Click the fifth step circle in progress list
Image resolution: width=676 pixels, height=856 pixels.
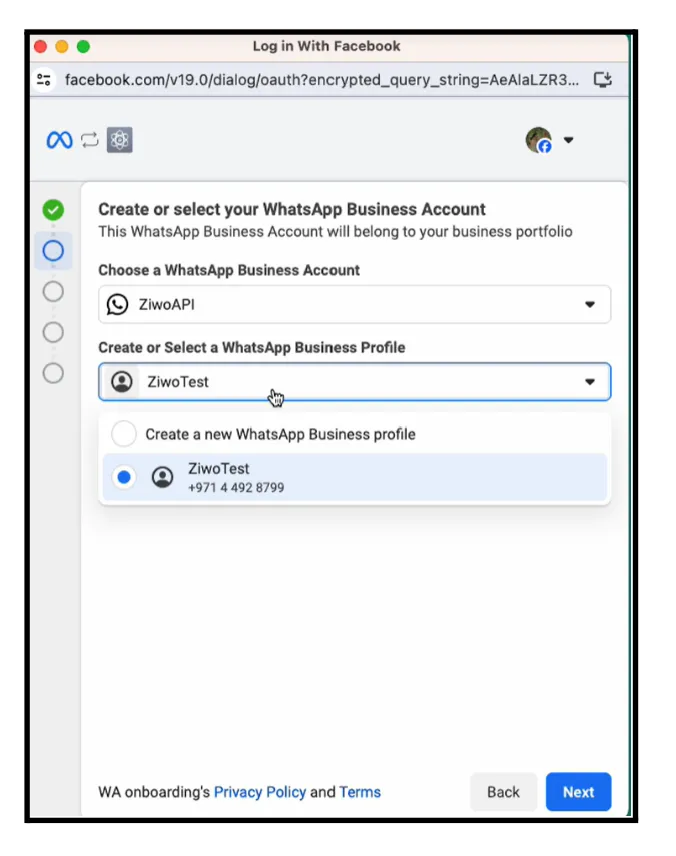click(53, 373)
